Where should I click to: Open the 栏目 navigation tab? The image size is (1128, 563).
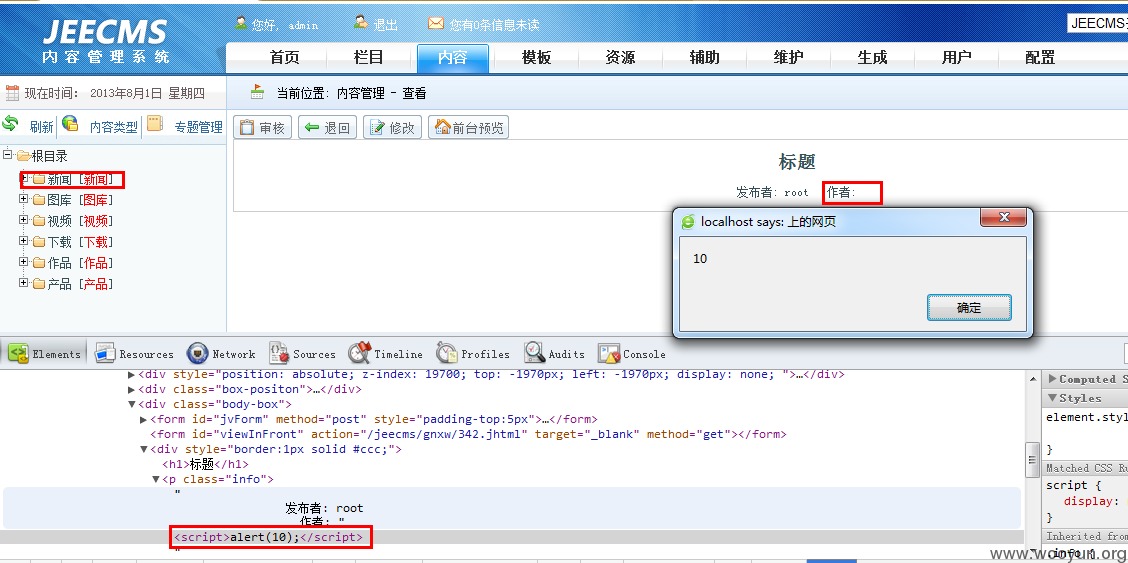[x=368, y=58]
